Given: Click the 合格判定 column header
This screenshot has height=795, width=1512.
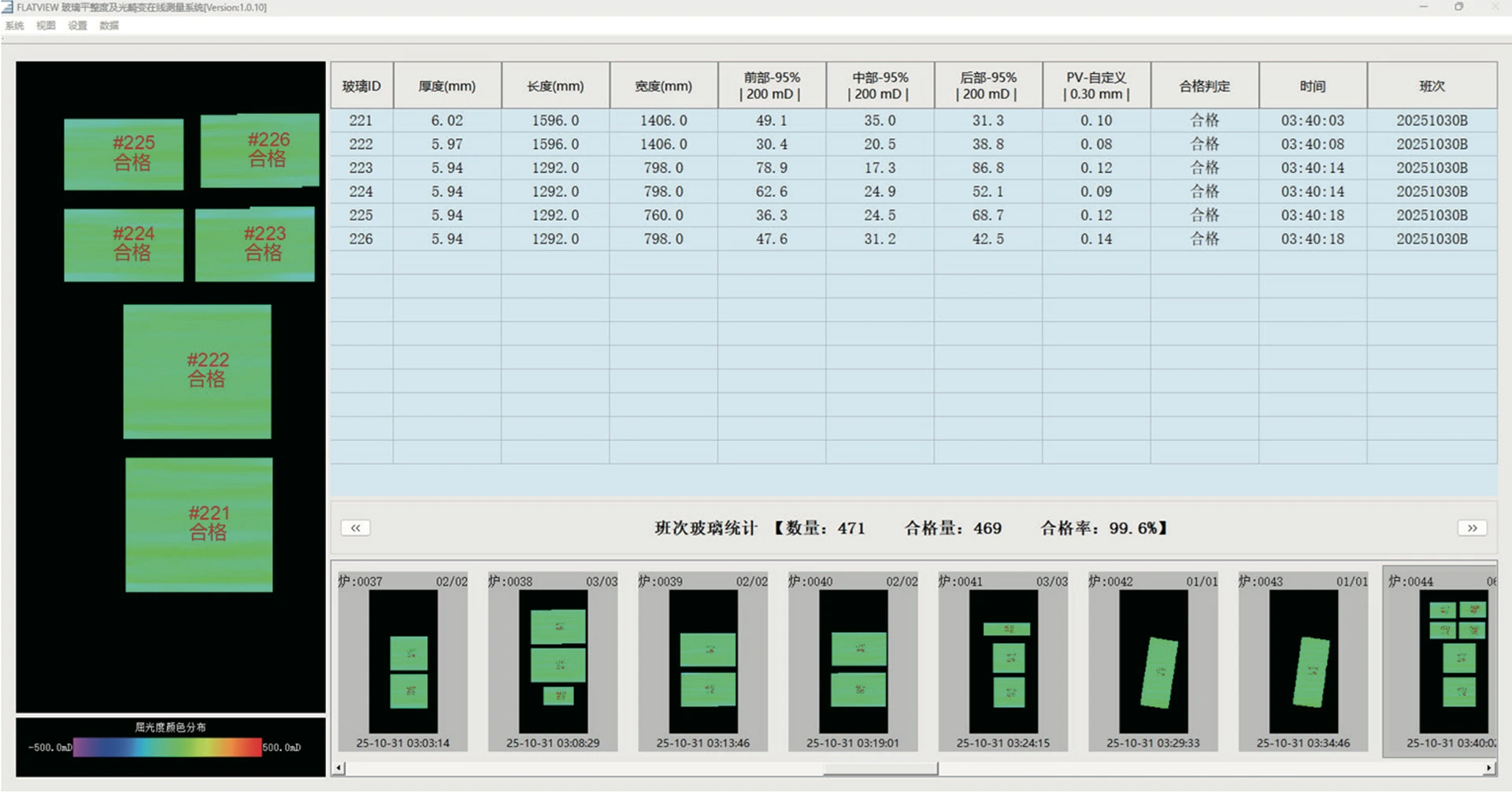Looking at the screenshot, I should [1205, 86].
